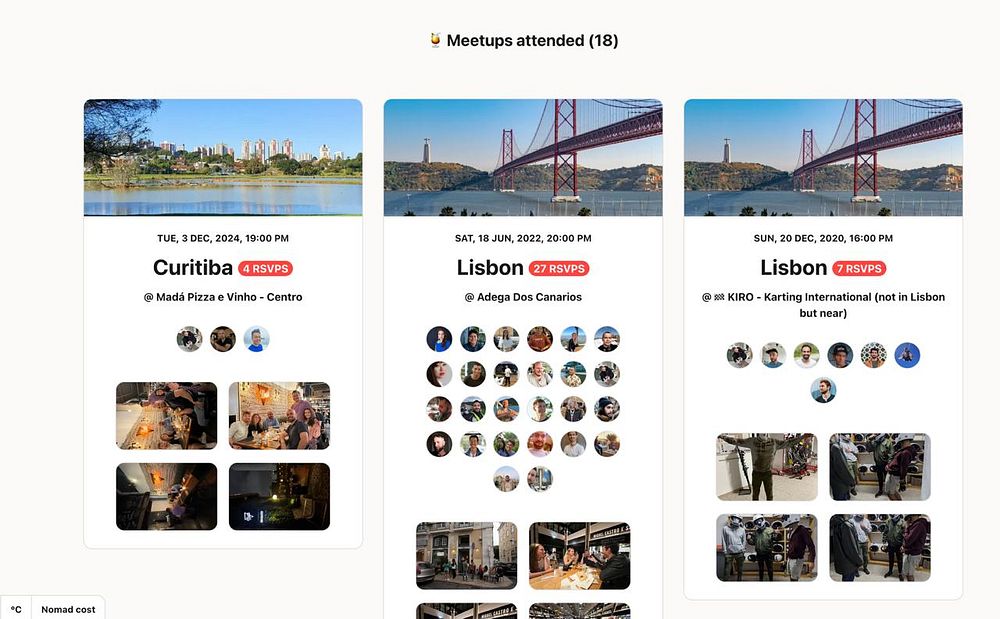Open fourth avatar in fourth Adega row
This screenshot has height=619, width=1000.
click(540, 444)
